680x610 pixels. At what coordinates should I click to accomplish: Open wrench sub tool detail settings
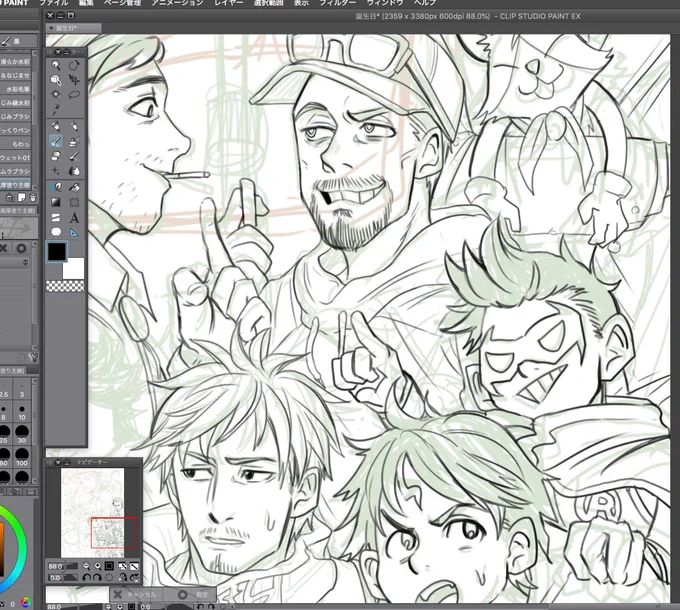34,357
